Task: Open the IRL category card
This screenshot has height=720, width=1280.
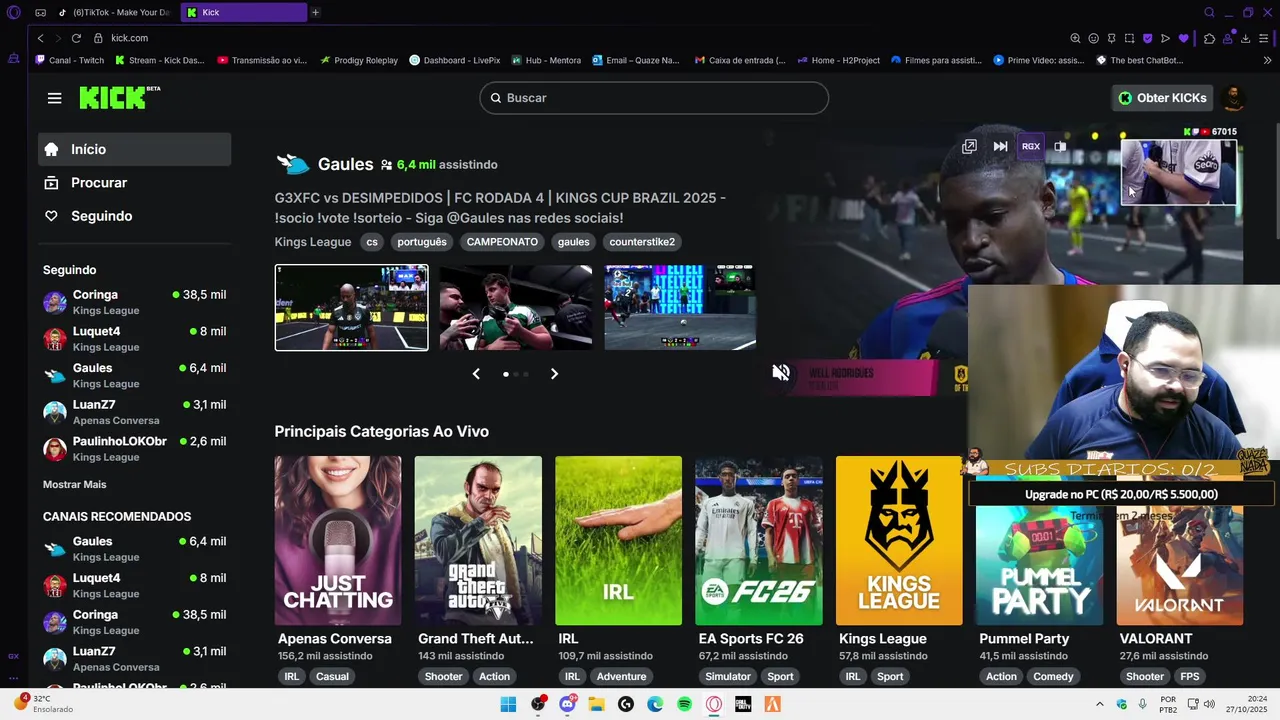Action: coord(618,541)
